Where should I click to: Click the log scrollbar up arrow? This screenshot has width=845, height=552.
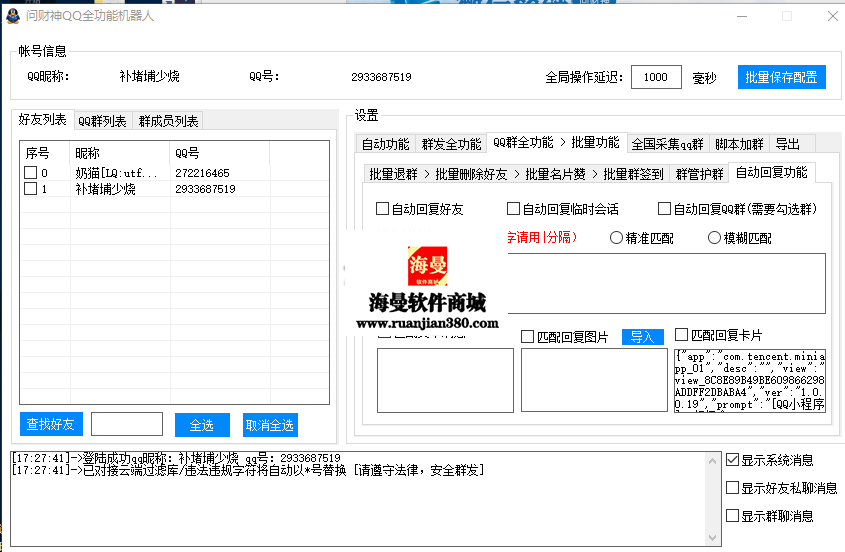pos(712,461)
